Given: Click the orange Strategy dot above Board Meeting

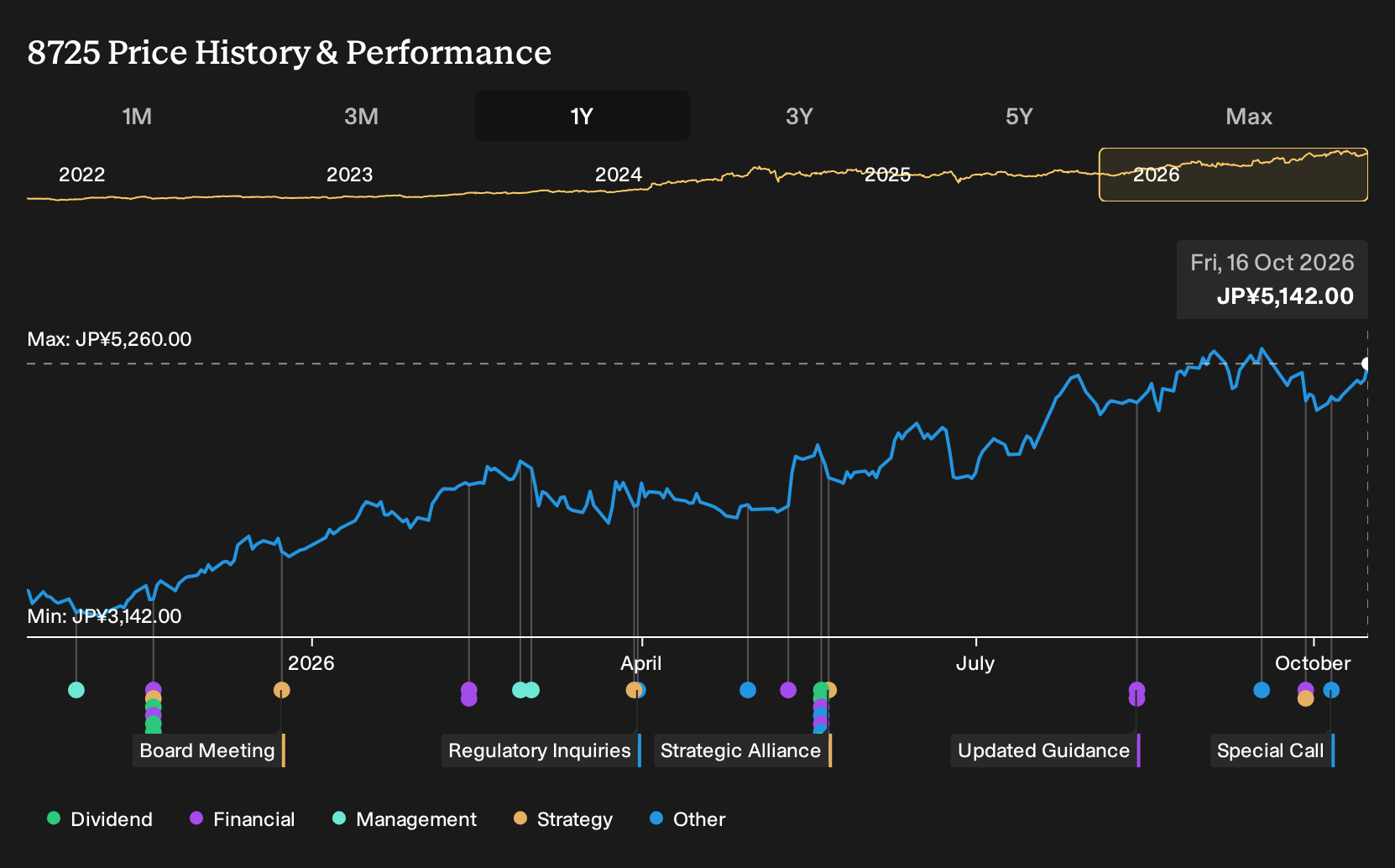Looking at the screenshot, I should pos(281,690).
